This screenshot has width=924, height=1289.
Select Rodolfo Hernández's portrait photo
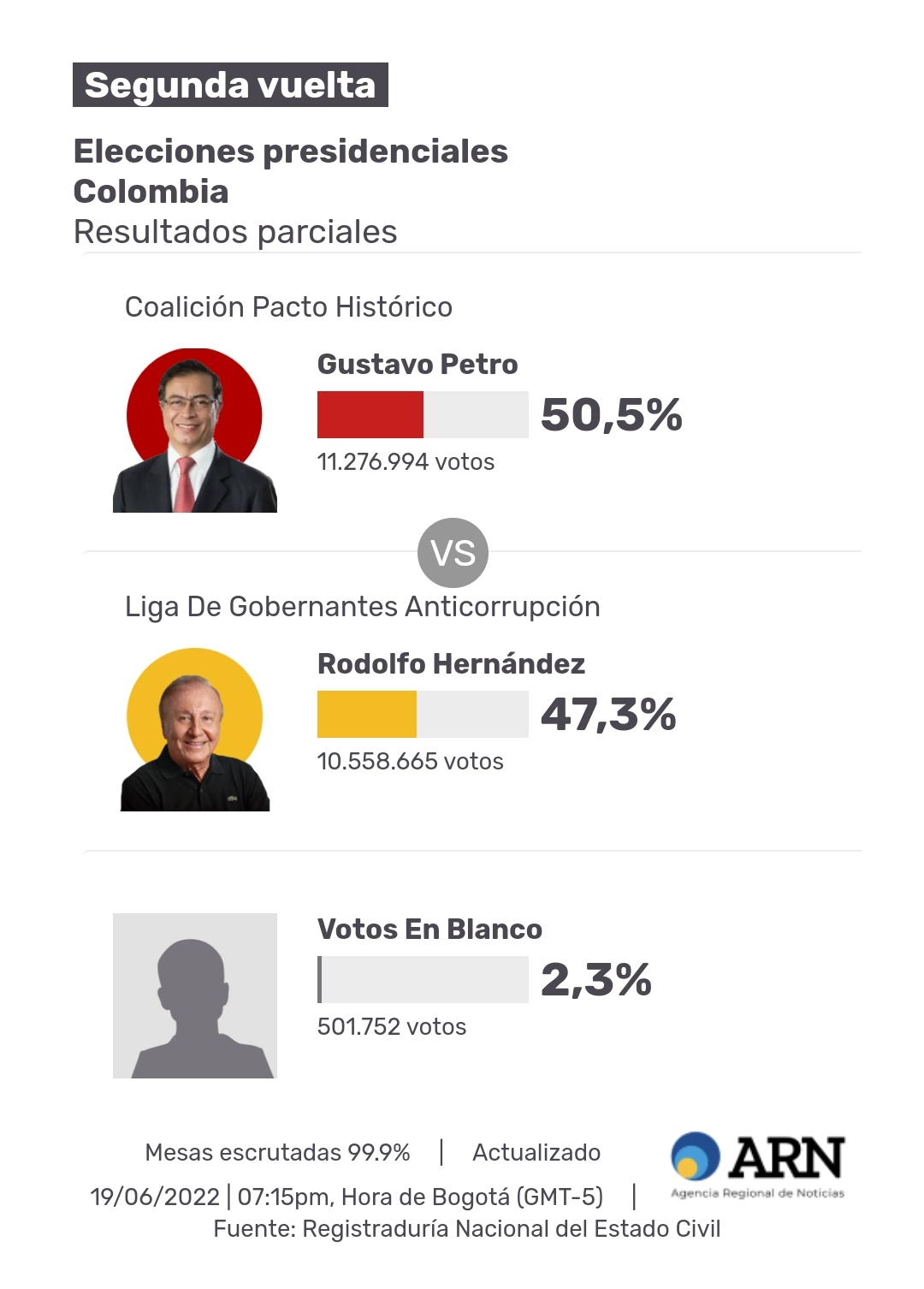click(195, 730)
